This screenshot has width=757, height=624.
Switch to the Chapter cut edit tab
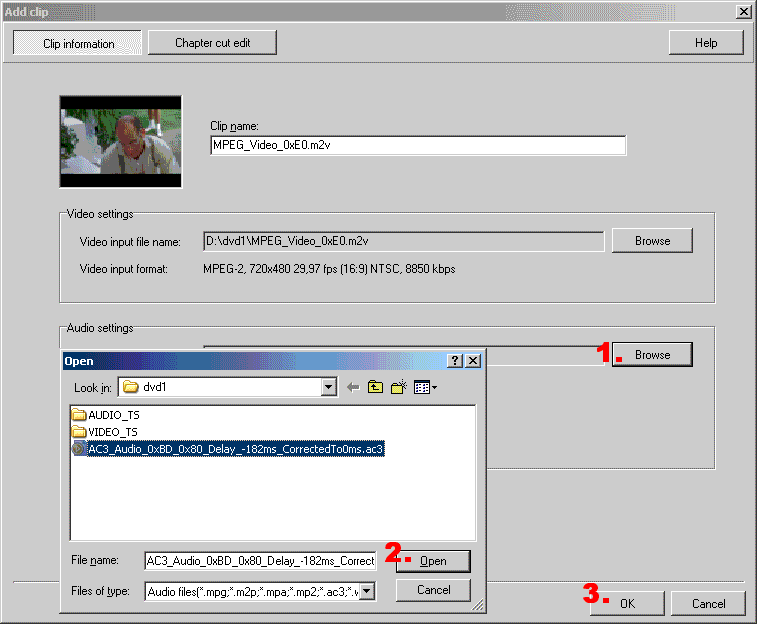pos(212,42)
